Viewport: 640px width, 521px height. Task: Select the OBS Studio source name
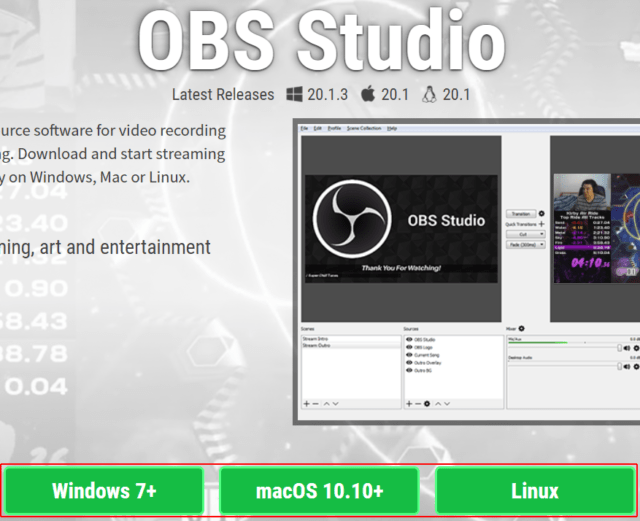click(424, 340)
